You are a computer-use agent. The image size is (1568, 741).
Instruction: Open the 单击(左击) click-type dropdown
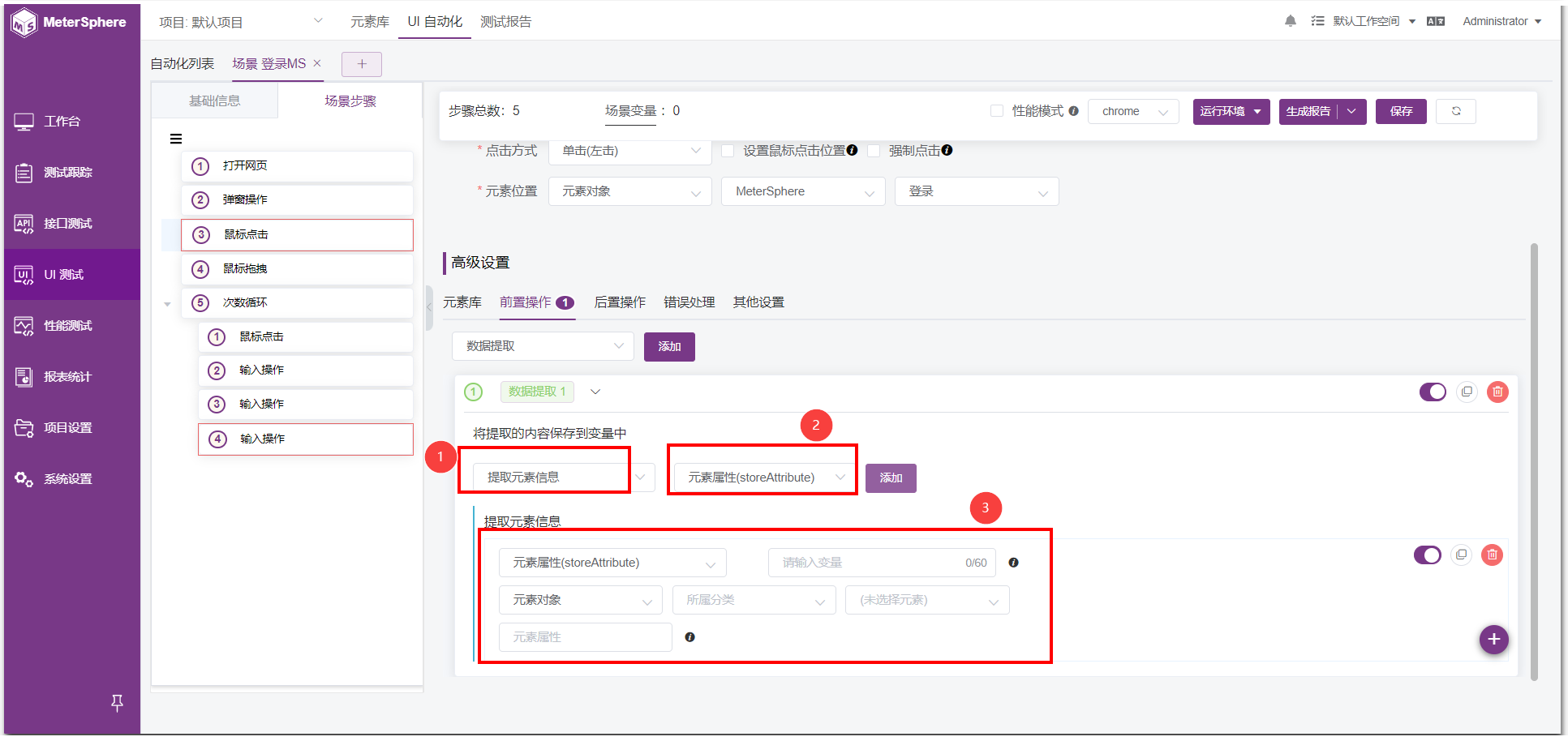[x=630, y=151]
